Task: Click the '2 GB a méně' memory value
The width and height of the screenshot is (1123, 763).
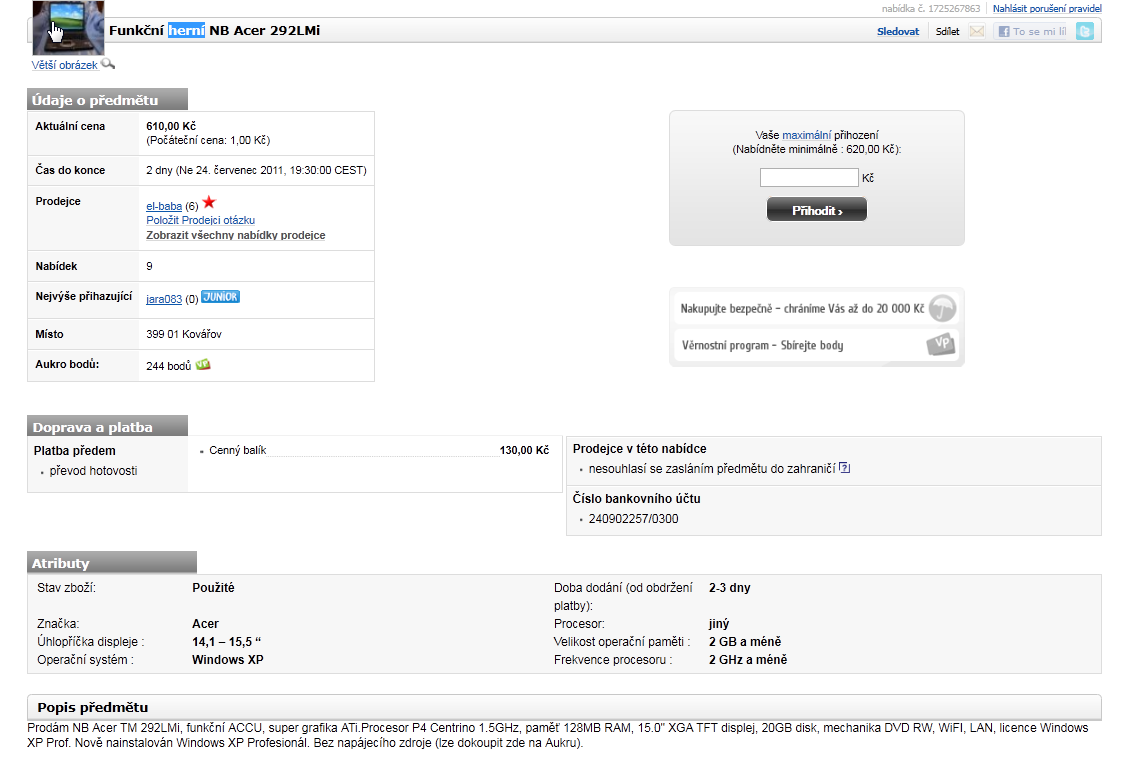Action: click(745, 641)
